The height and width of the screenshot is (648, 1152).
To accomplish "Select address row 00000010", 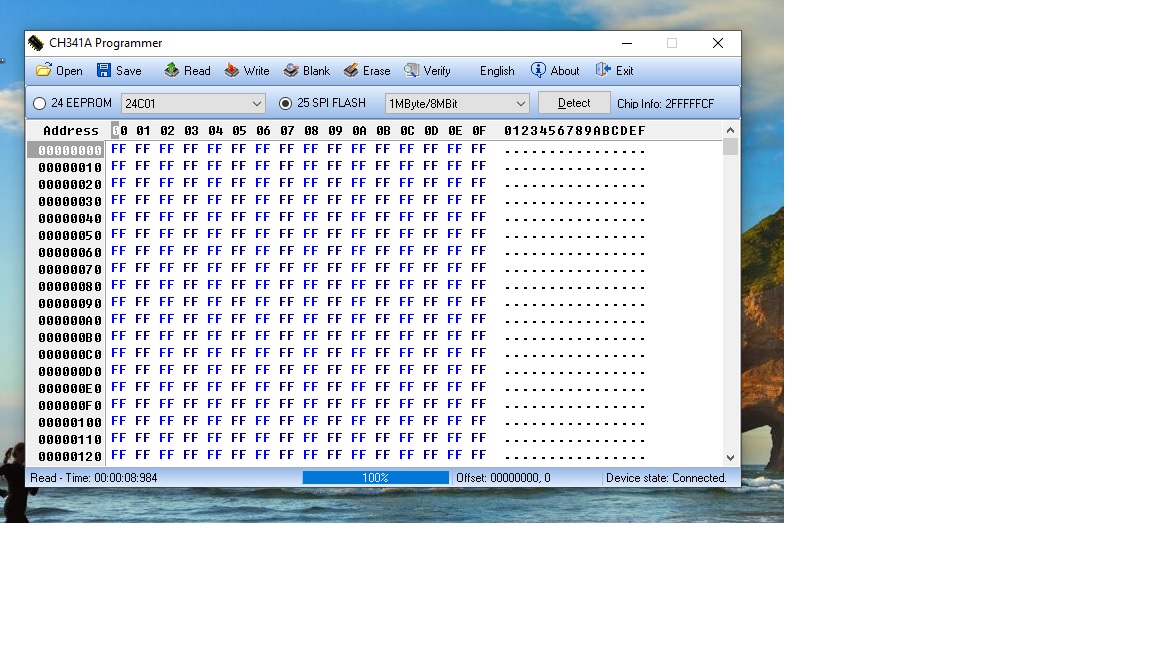I will click(70, 168).
